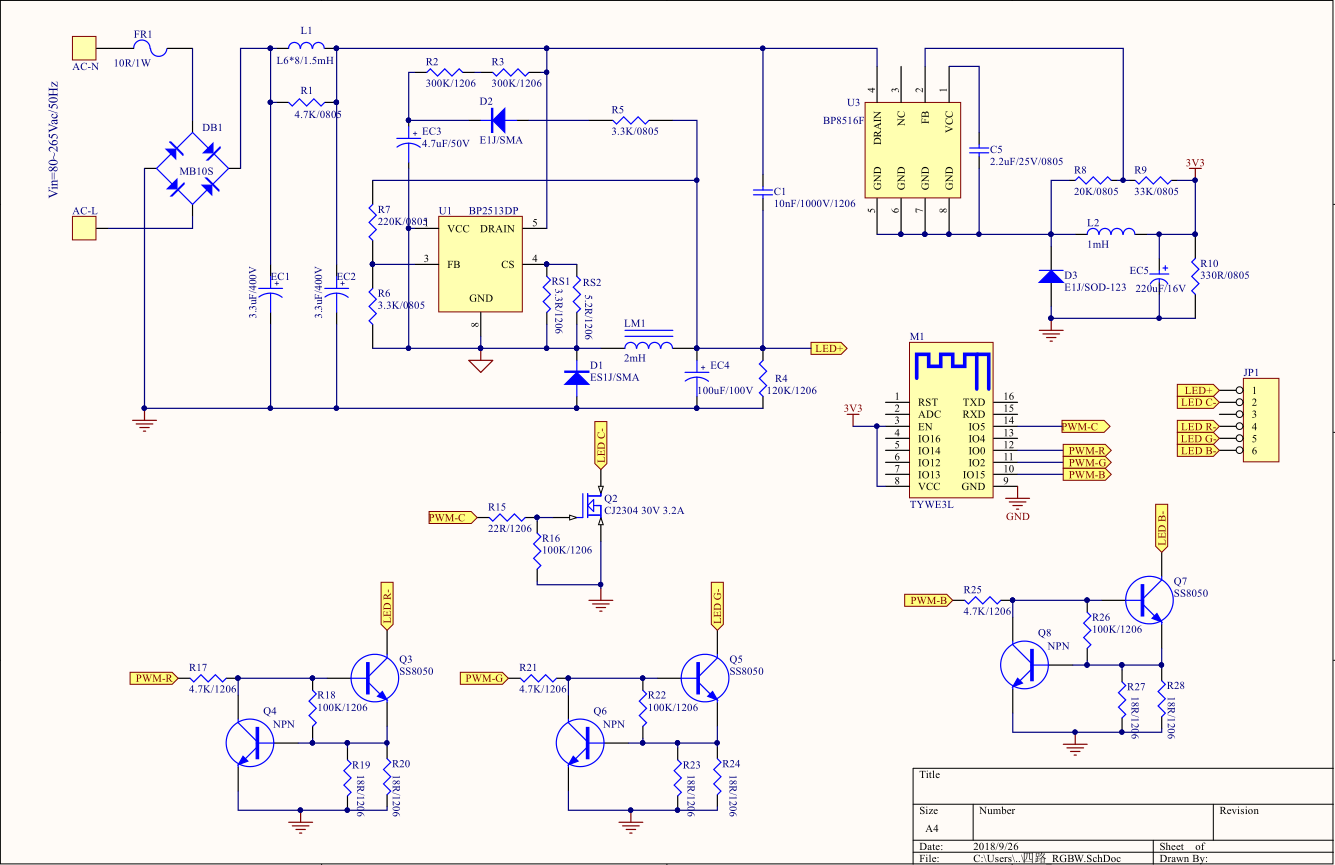Screen dimensions: 1335x865
Task: Select the LED G- port above Q5
Action: 717,604
